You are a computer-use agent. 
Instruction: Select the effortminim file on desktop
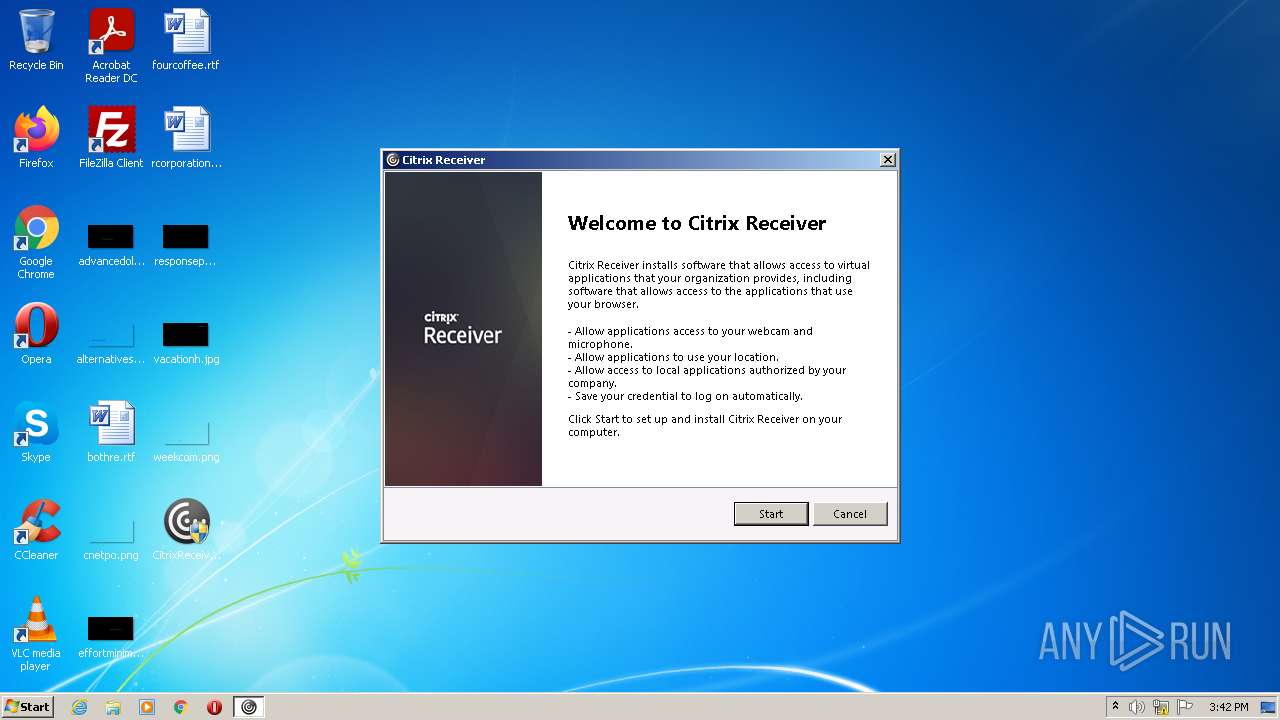[x=111, y=637]
